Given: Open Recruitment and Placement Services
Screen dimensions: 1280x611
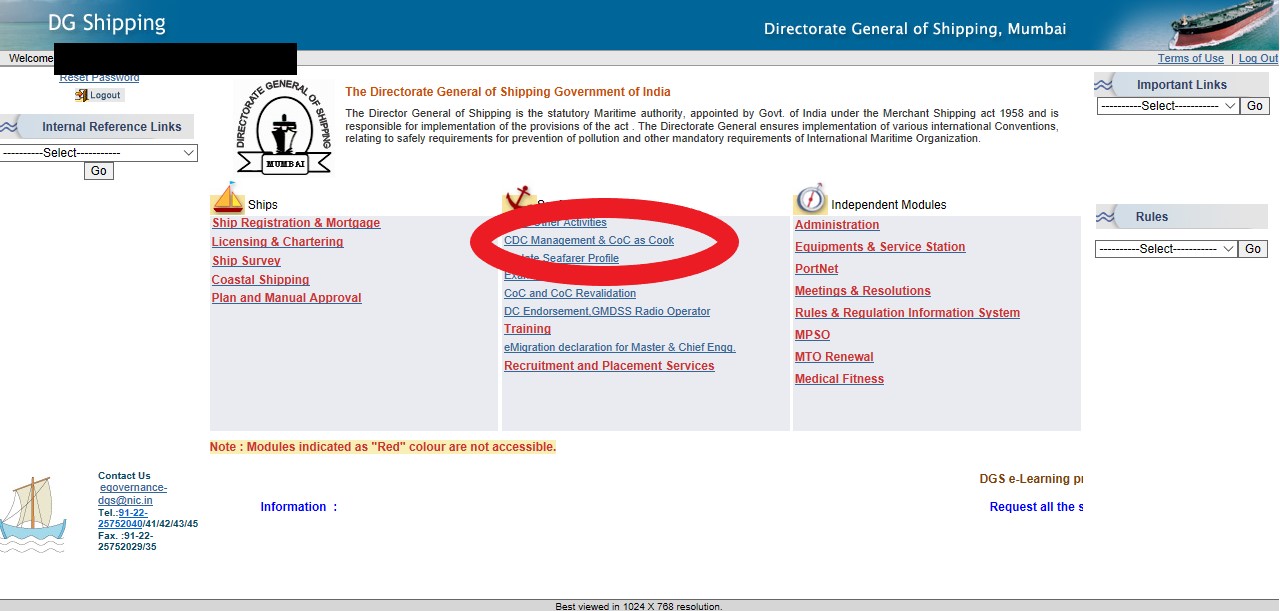Looking at the screenshot, I should coord(609,366).
